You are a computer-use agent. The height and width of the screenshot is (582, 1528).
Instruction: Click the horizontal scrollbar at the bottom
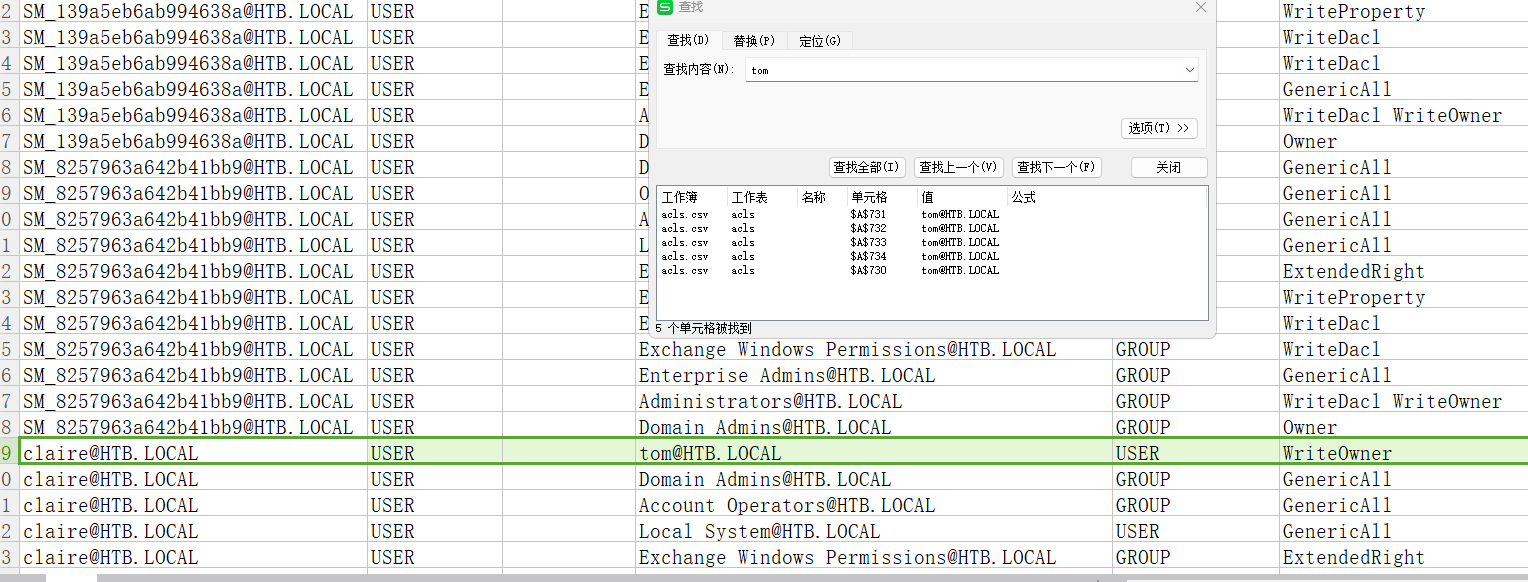pyautogui.click(x=600, y=577)
